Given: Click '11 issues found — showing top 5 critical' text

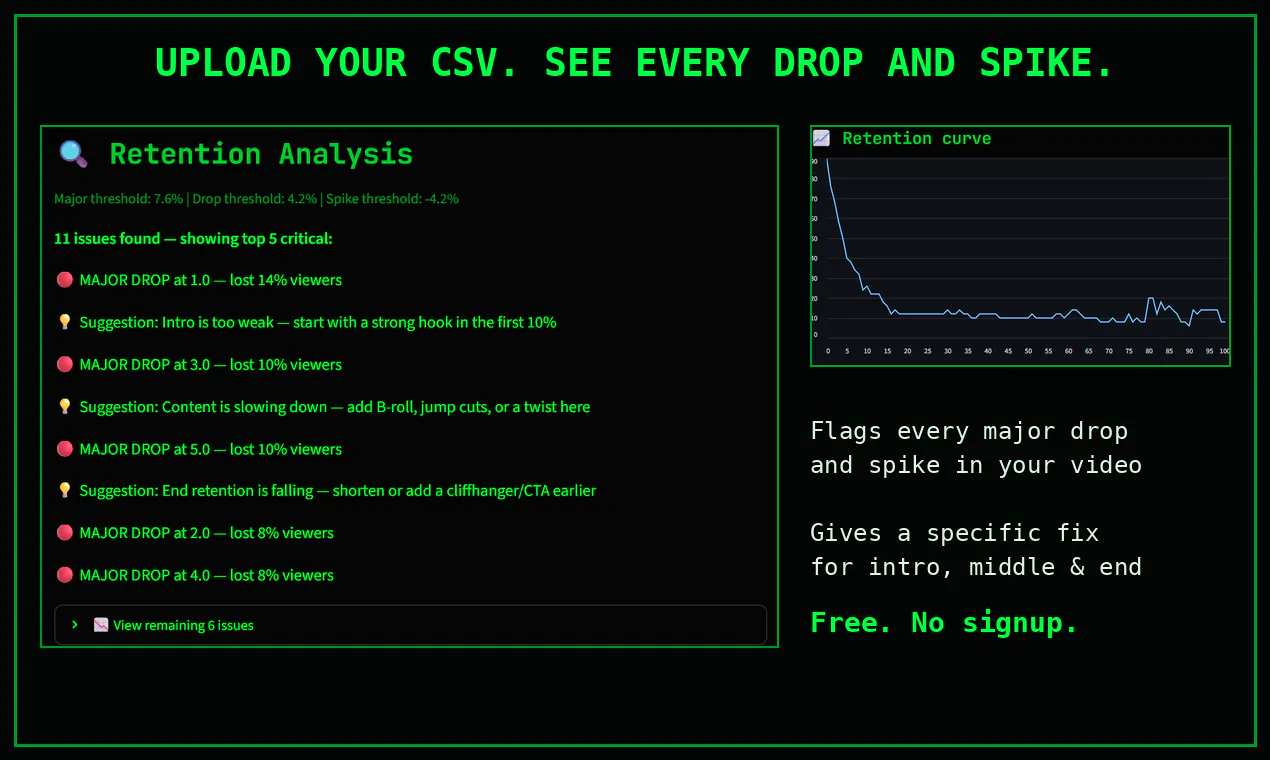Looking at the screenshot, I should (x=193, y=239).
